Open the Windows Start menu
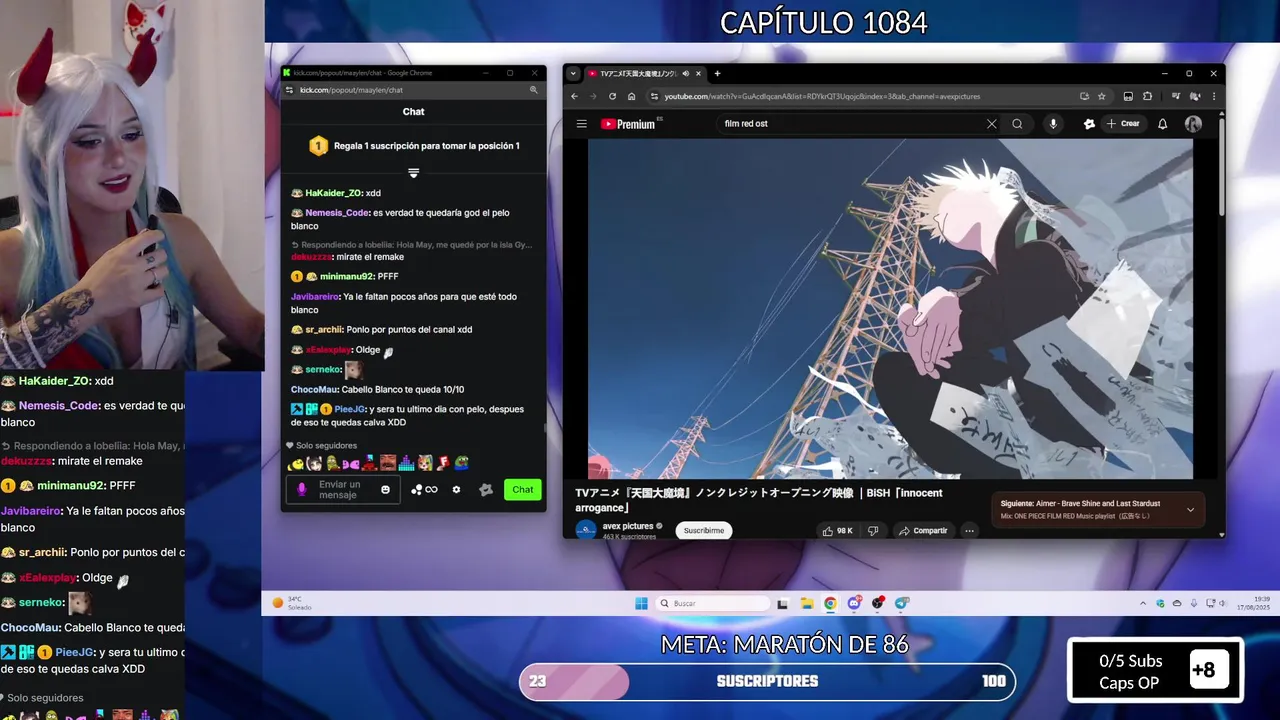This screenshot has height=720, width=1280. click(641, 603)
